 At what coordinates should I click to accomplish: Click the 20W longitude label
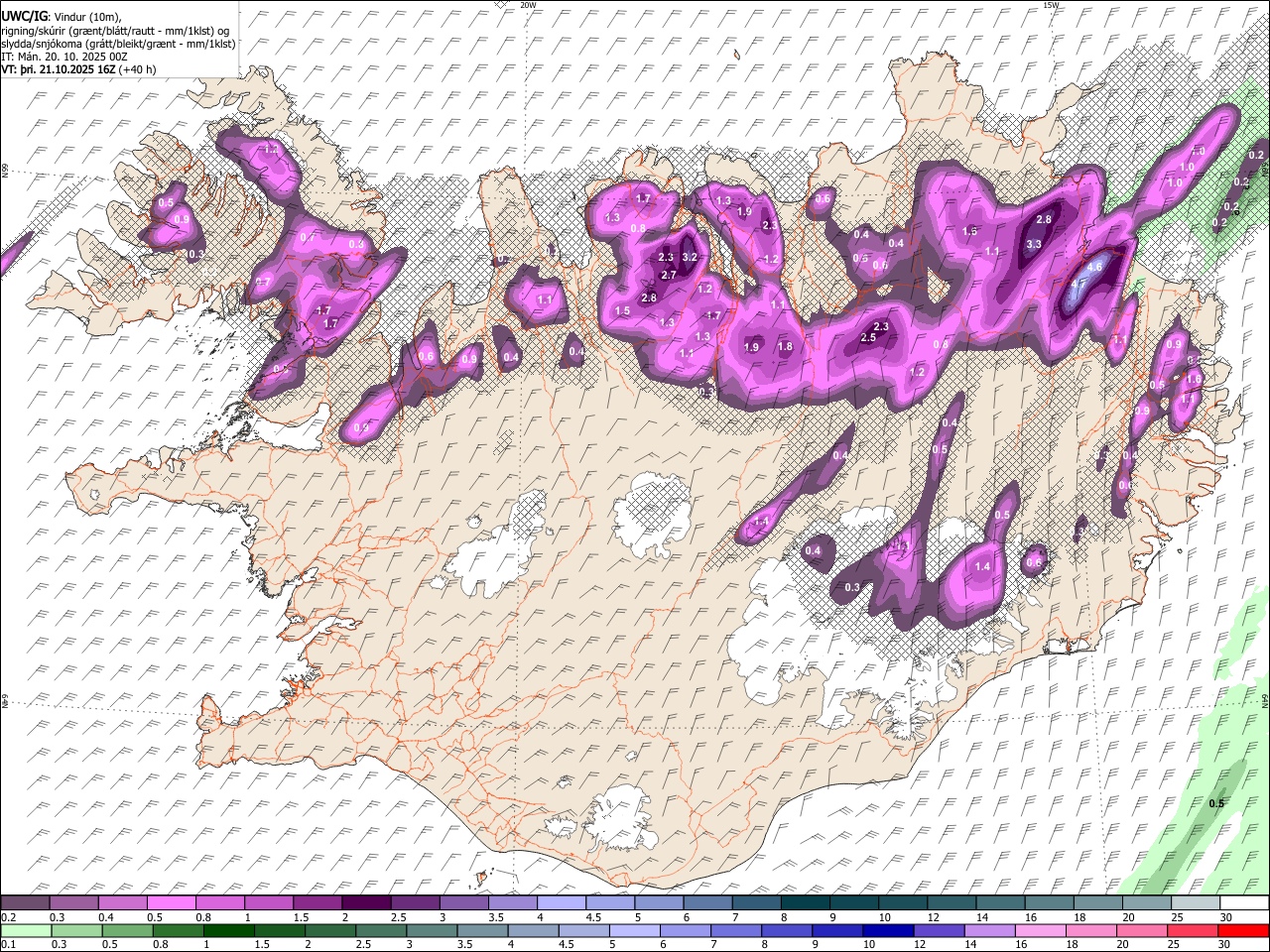pos(529,5)
